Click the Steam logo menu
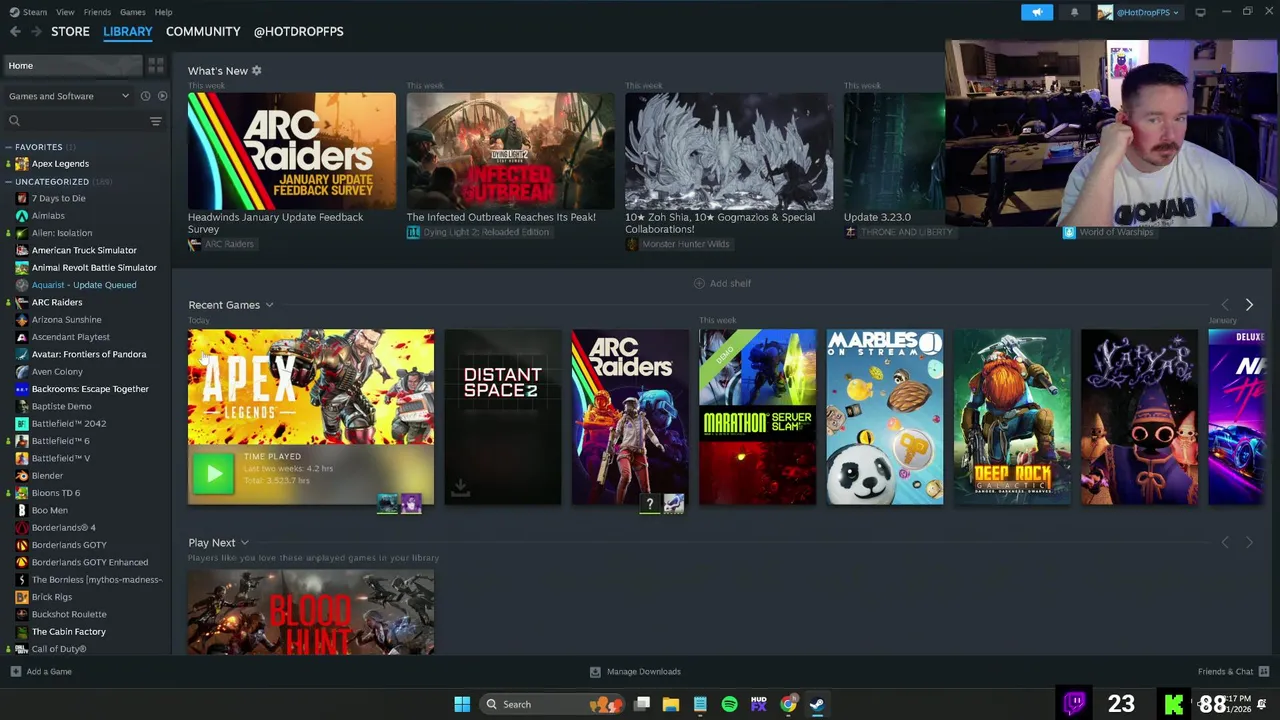The image size is (1280, 720). (28, 12)
